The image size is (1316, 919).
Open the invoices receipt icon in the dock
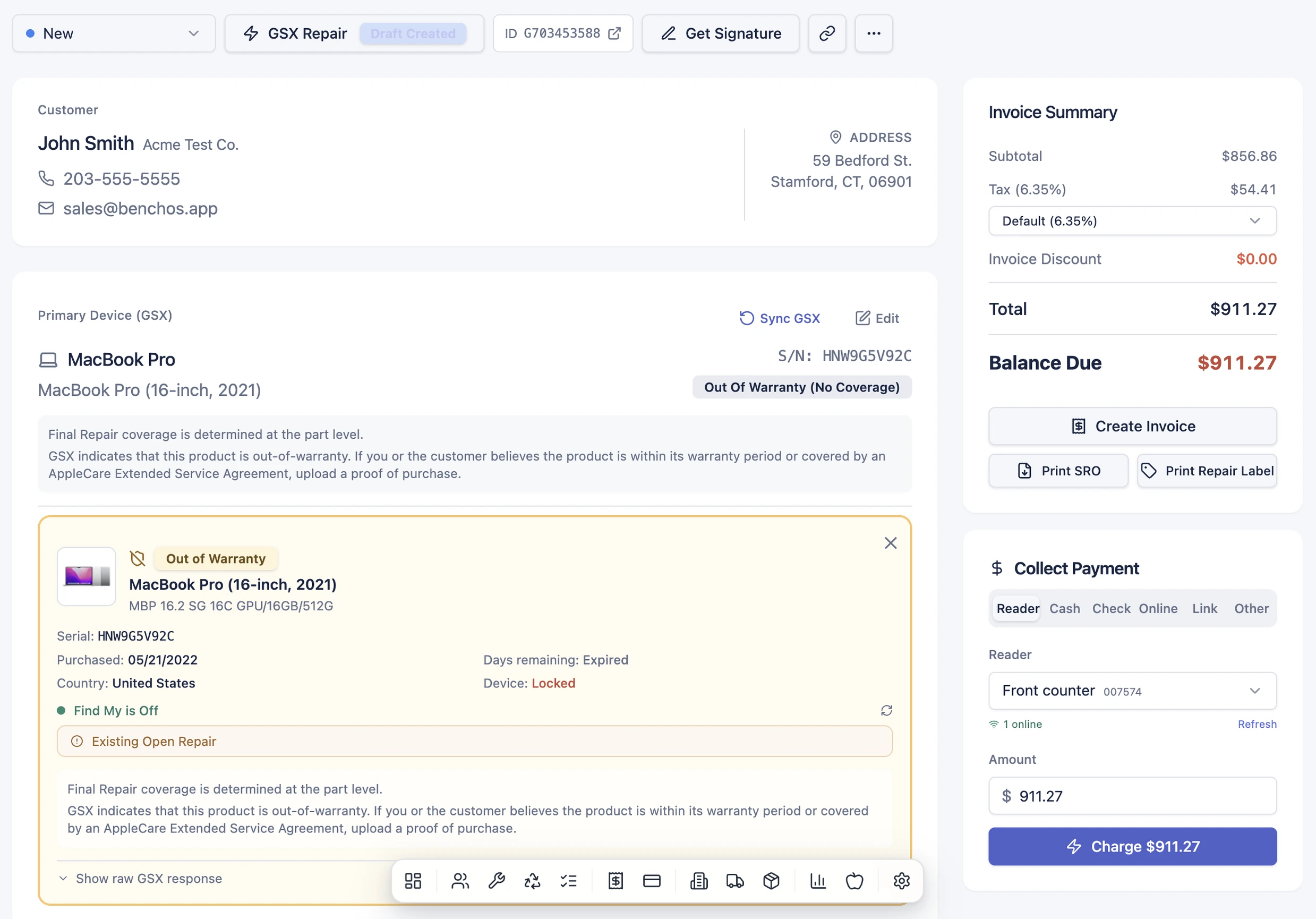(616, 881)
